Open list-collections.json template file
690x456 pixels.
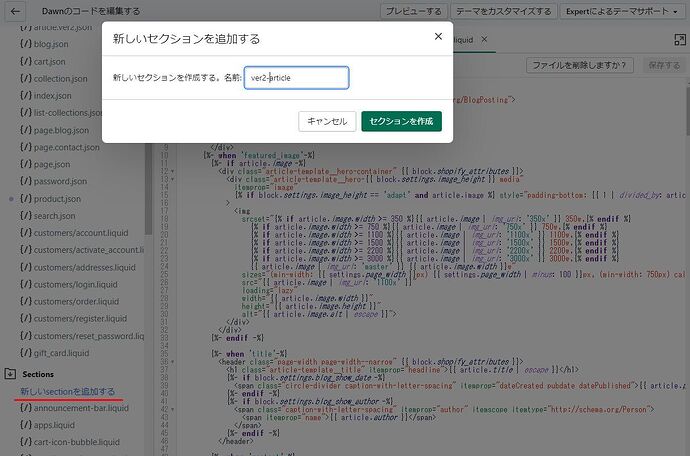[68, 113]
